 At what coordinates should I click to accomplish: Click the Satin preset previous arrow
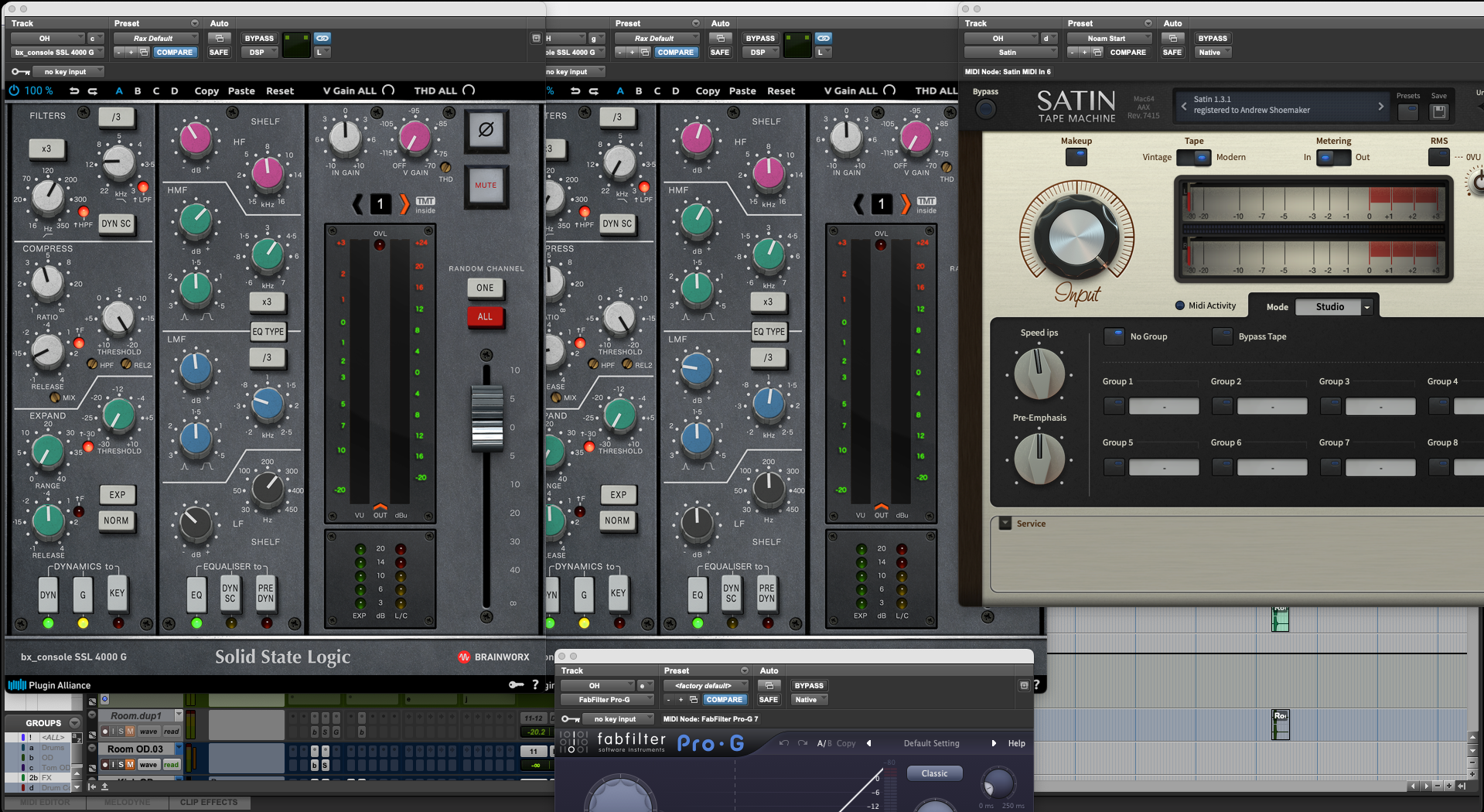1183,107
